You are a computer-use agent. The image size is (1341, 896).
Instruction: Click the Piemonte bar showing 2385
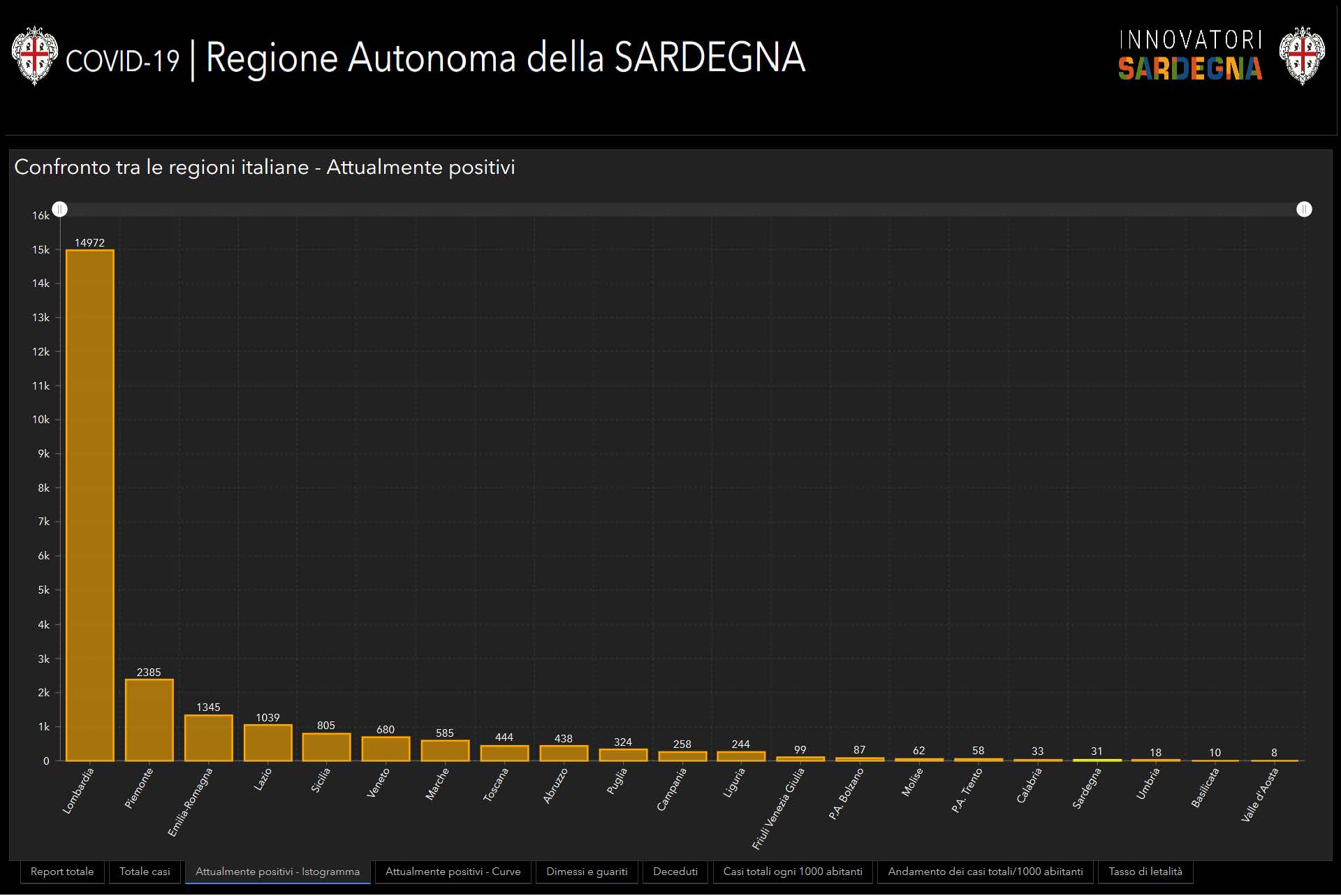(149, 721)
